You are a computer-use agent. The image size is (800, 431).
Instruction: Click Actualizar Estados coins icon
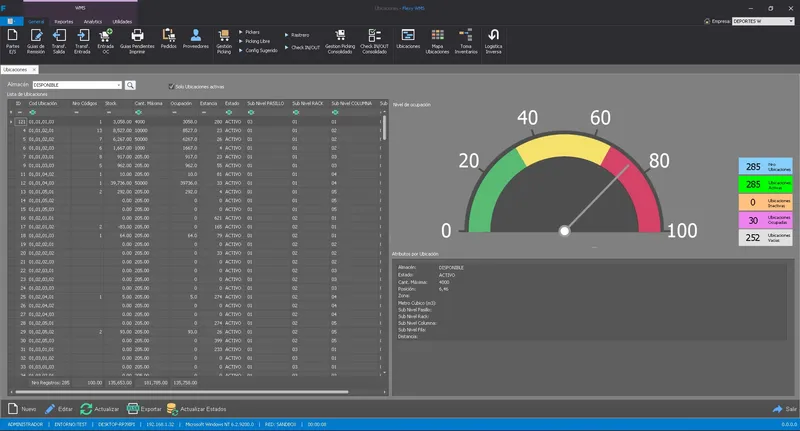(x=172, y=409)
